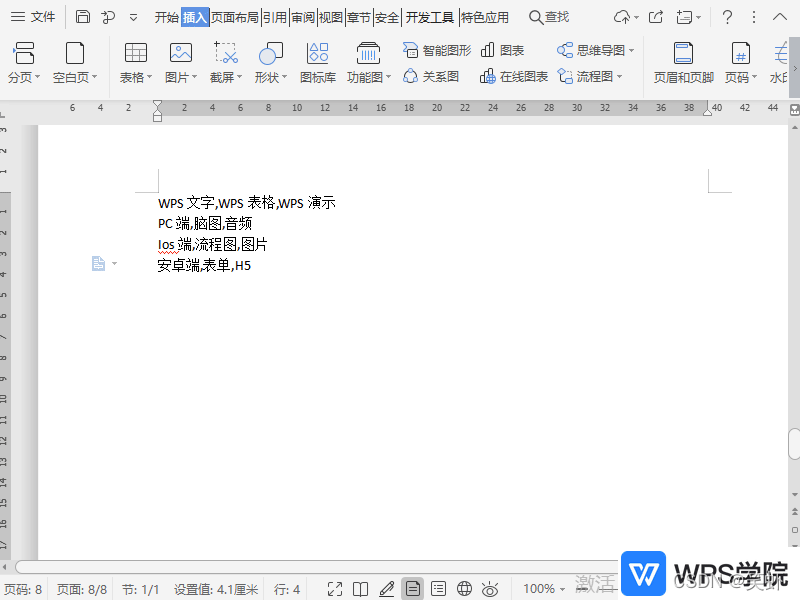Open 页眉和页脚 header and footer
Image resolution: width=800 pixels, height=600 pixels.
tap(684, 63)
